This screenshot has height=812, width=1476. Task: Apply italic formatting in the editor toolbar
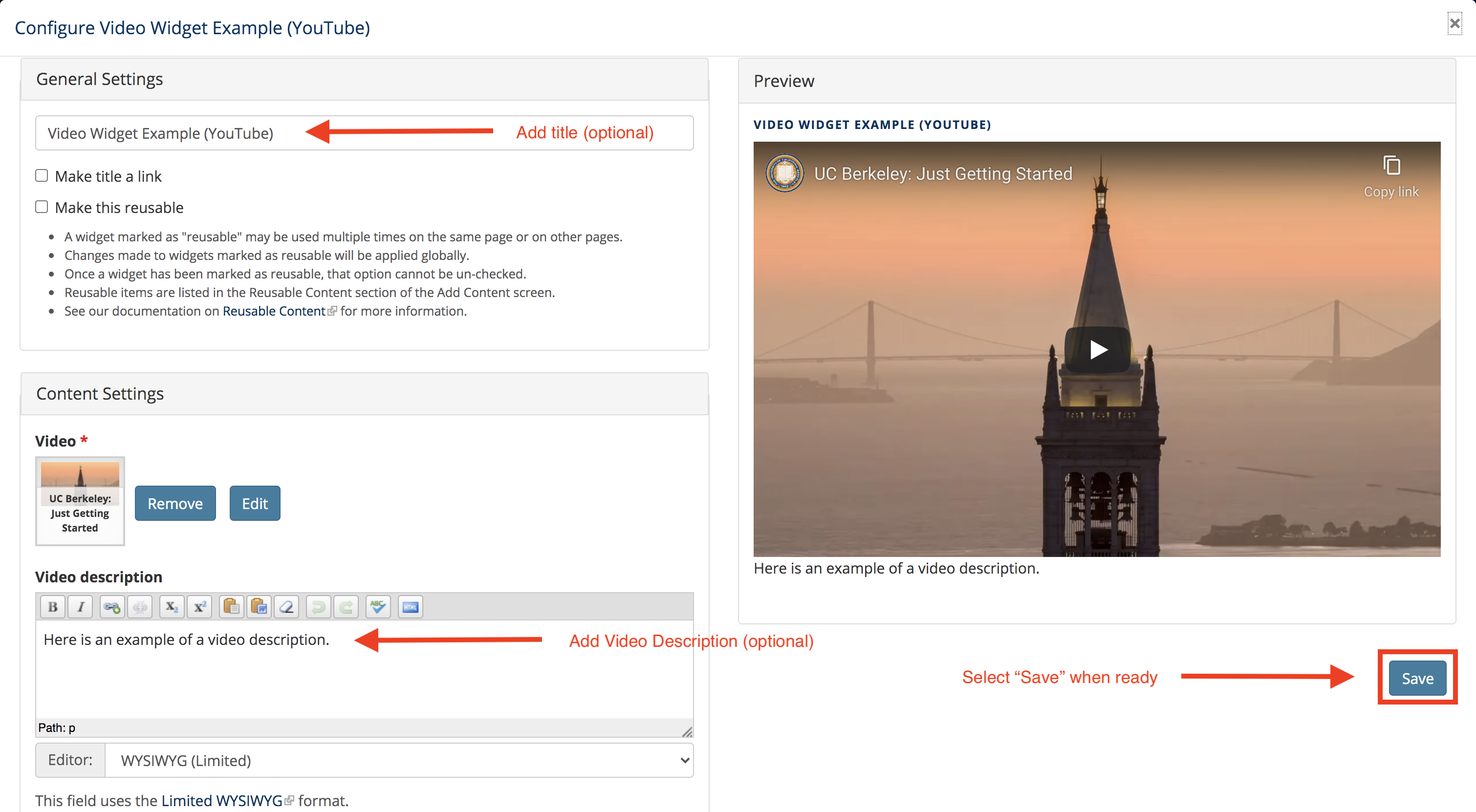coord(80,606)
